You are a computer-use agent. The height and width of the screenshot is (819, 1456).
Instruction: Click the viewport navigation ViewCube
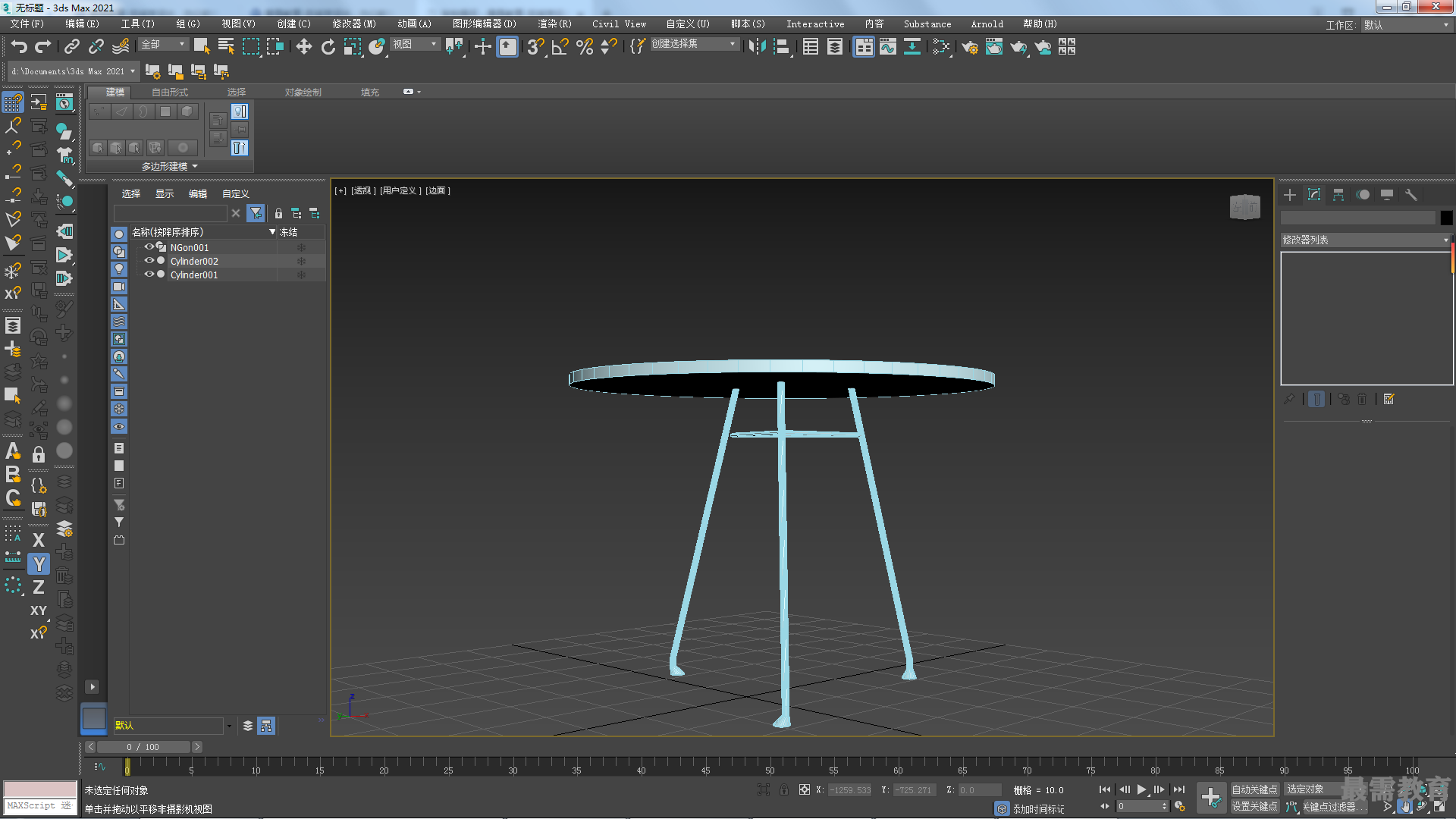[x=1244, y=206]
